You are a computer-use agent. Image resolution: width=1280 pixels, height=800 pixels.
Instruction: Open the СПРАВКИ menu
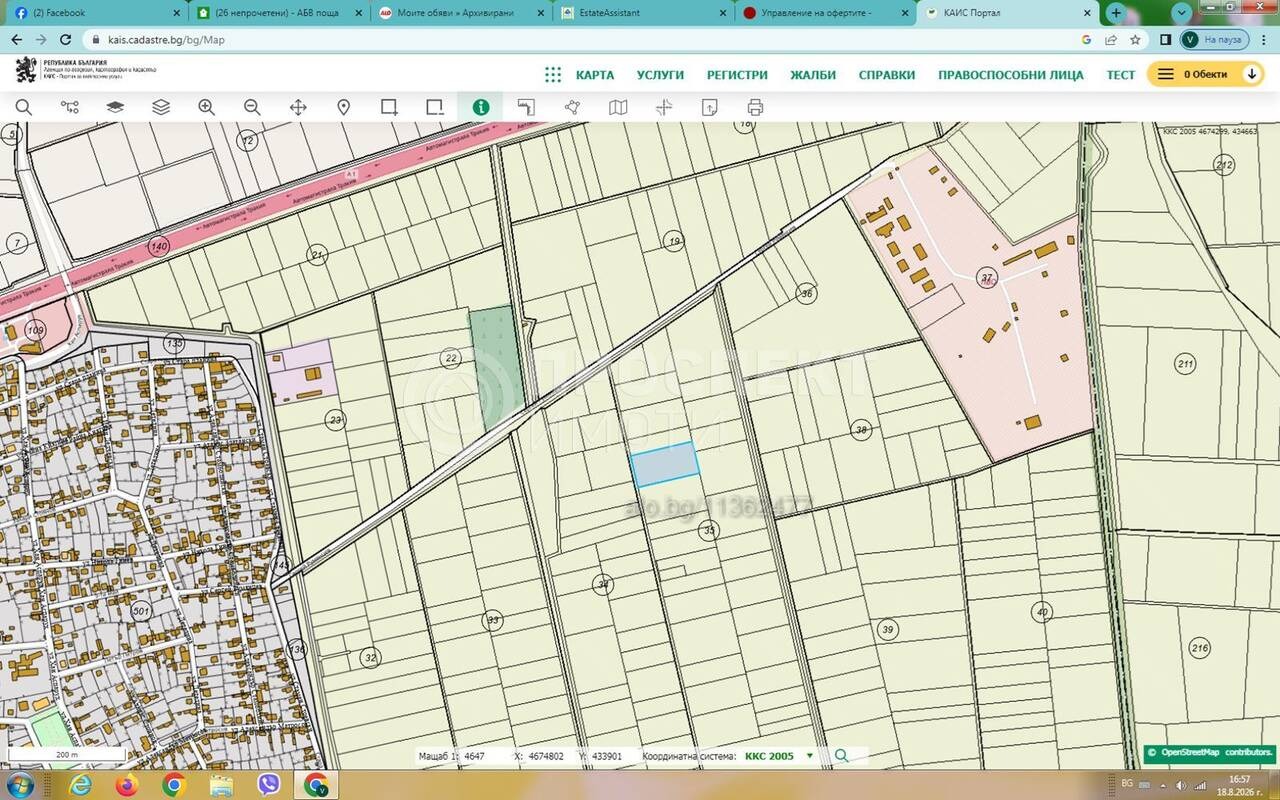[887, 75]
